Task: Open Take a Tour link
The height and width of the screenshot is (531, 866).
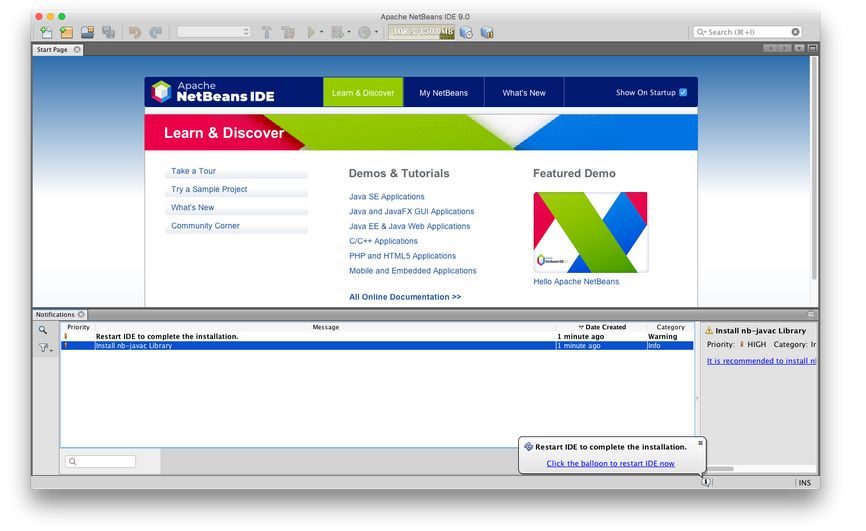Action: coord(193,171)
